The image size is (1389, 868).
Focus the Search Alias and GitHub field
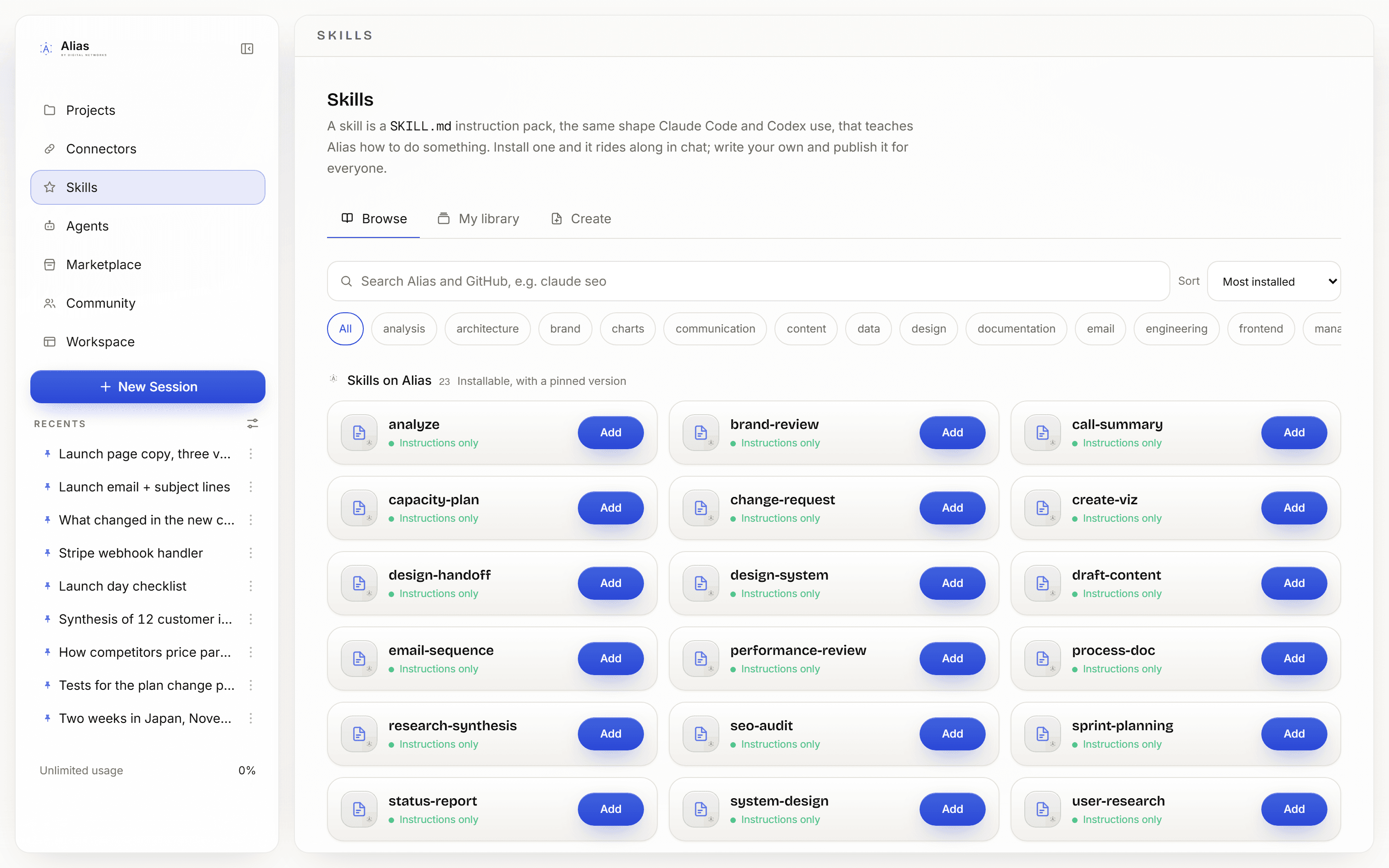(x=748, y=281)
